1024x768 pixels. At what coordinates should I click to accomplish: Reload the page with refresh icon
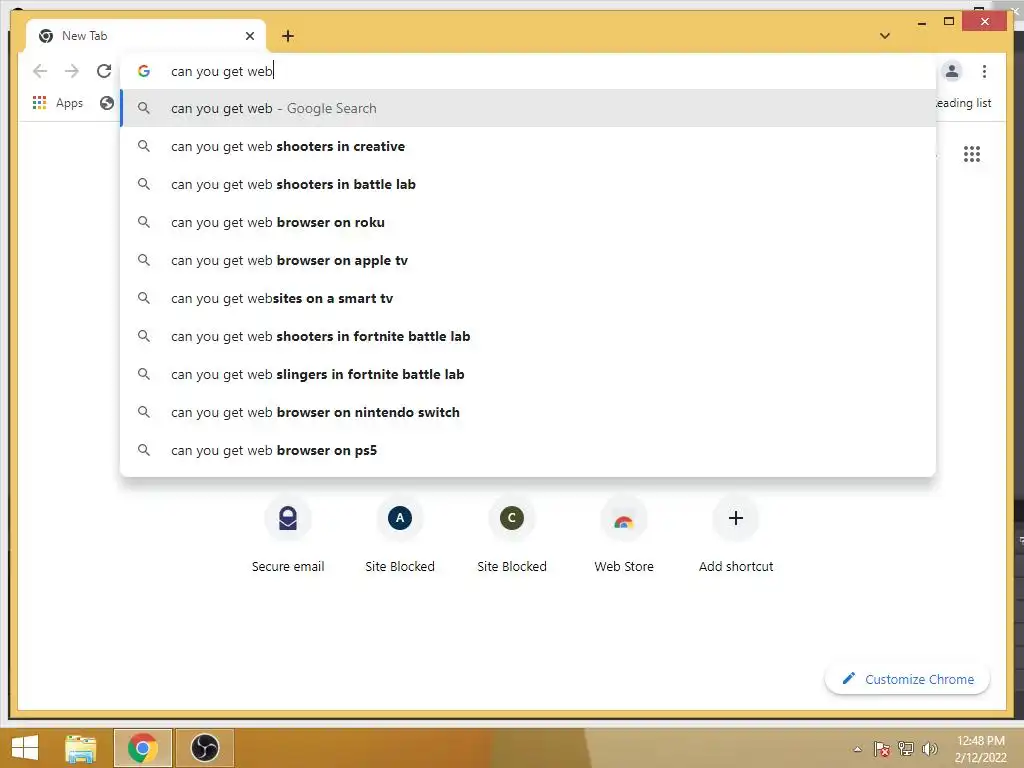104,71
